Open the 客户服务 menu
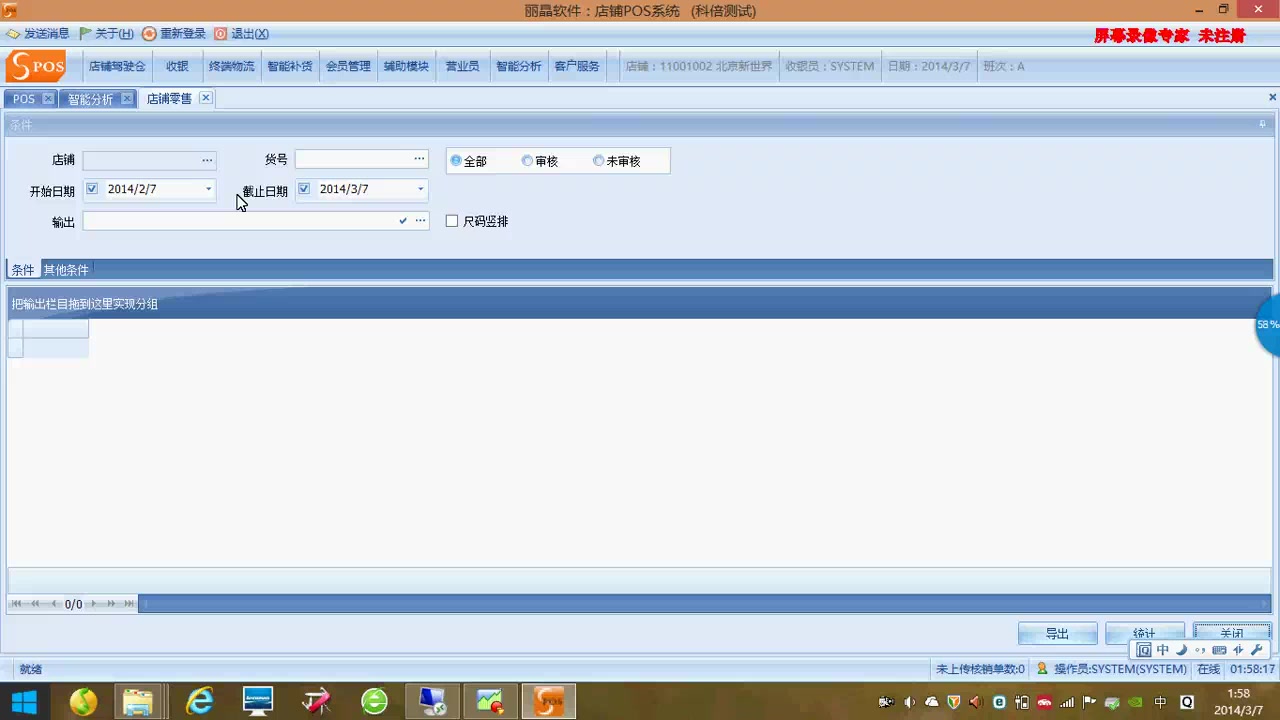The width and height of the screenshot is (1280, 720). (577, 66)
